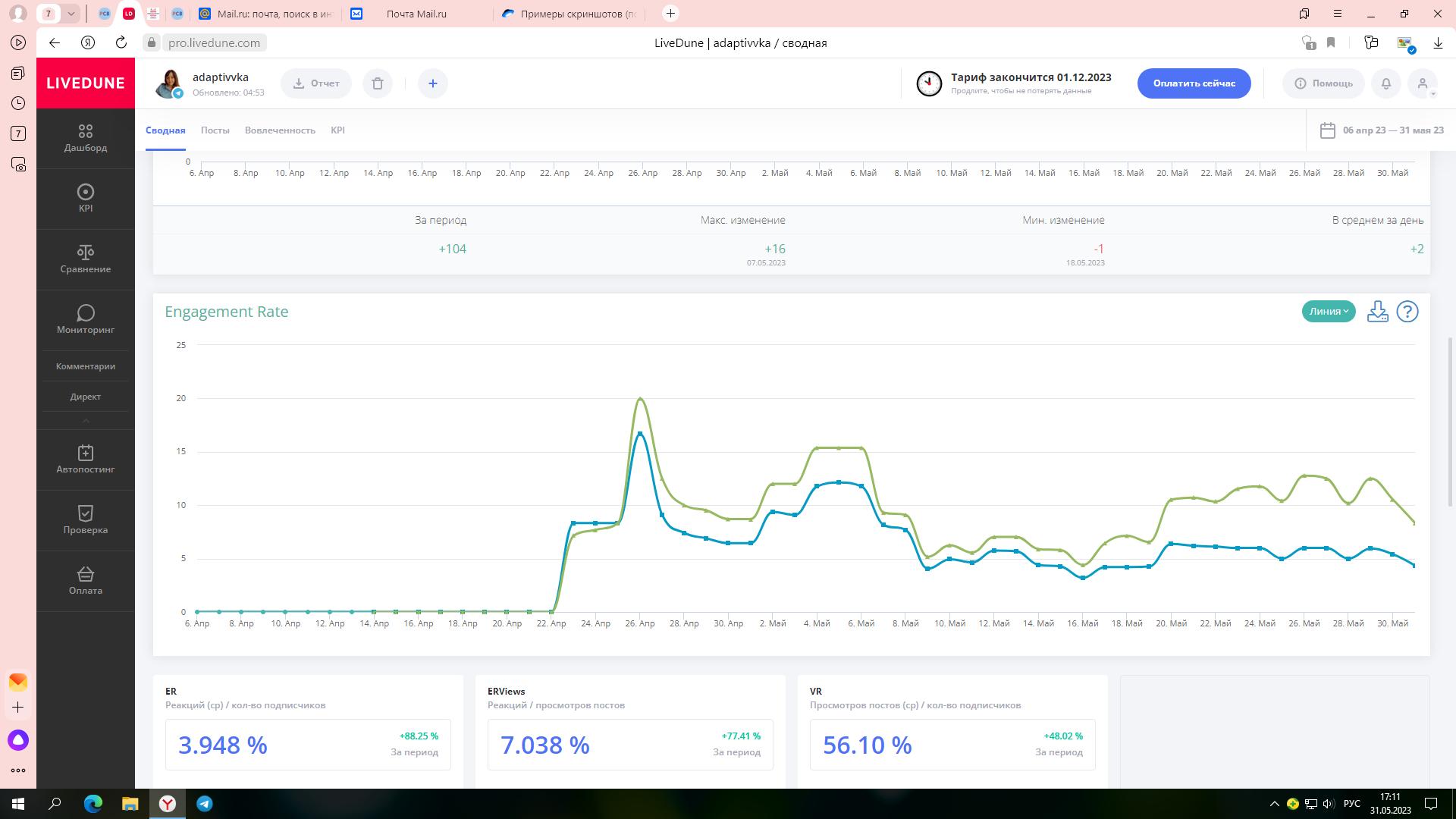This screenshot has height=819, width=1456.
Task: Open Директ in sidebar
Action: click(86, 397)
